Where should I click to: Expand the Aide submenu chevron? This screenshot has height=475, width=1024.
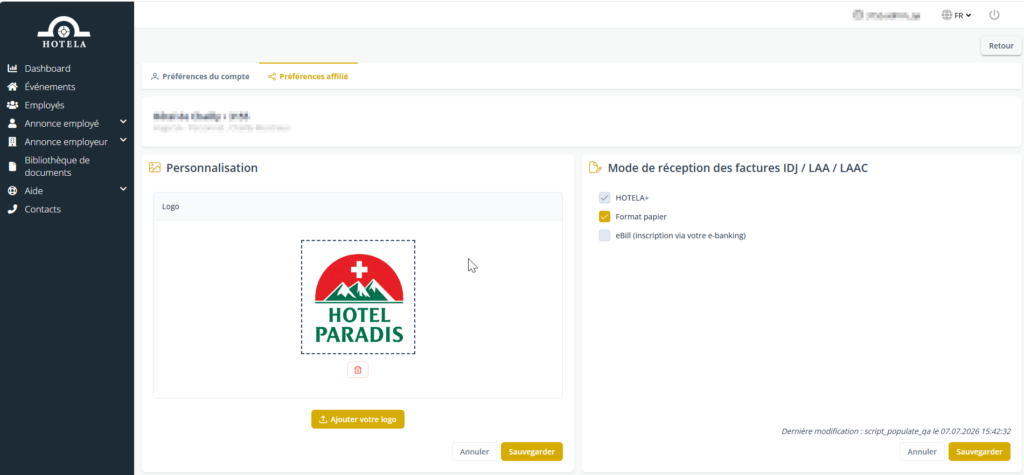(x=123, y=189)
